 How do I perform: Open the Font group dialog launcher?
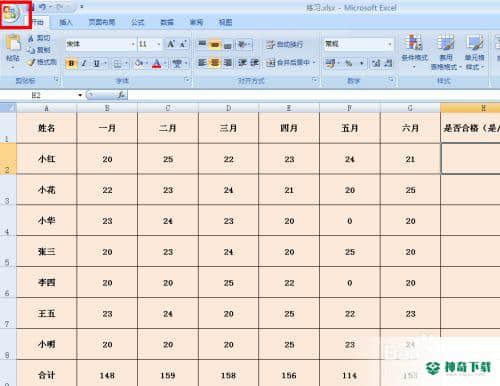[187, 80]
